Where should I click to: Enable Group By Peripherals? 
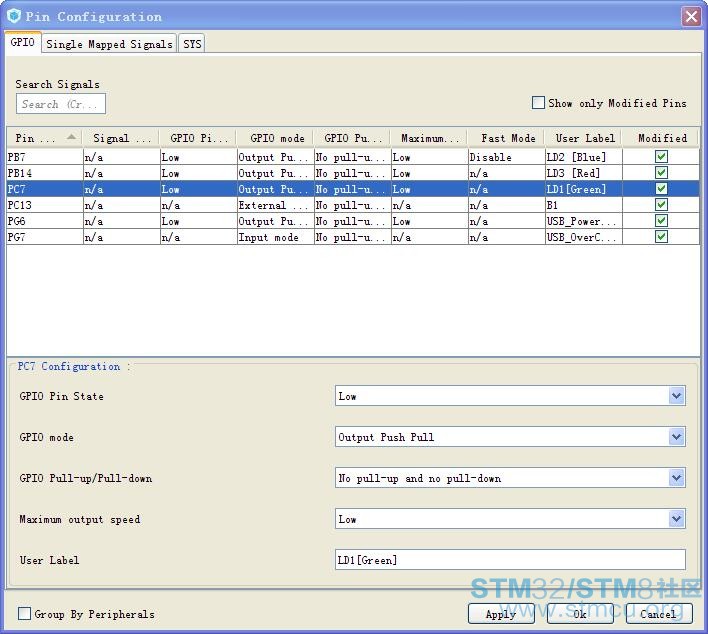tap(24, 614)
